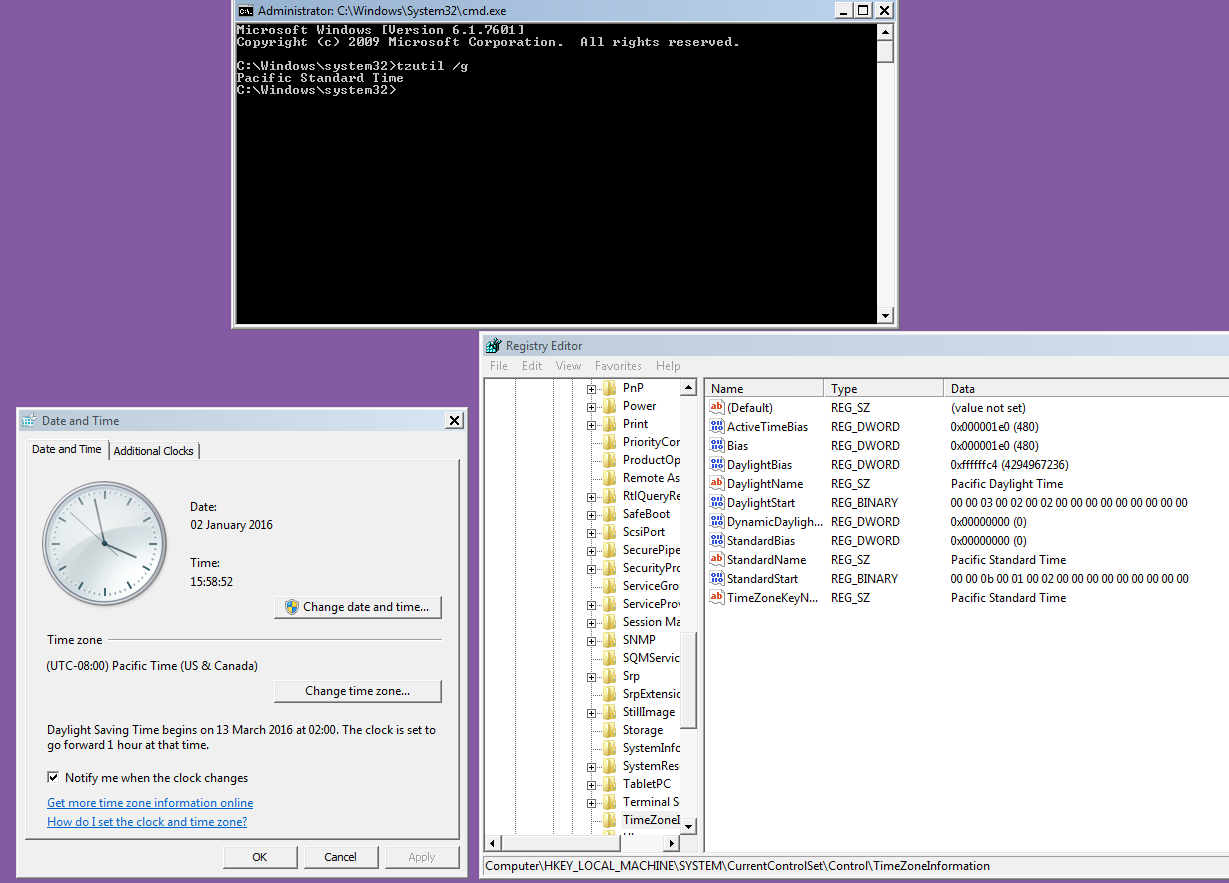Expand the Power registry key
The width and height of the screenshot is (1229, 883).
[x=592, y=406]
